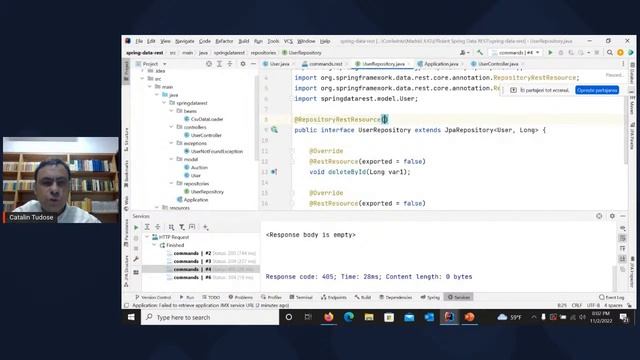Click the blue Opreste partajarea button

pos(597,90)
